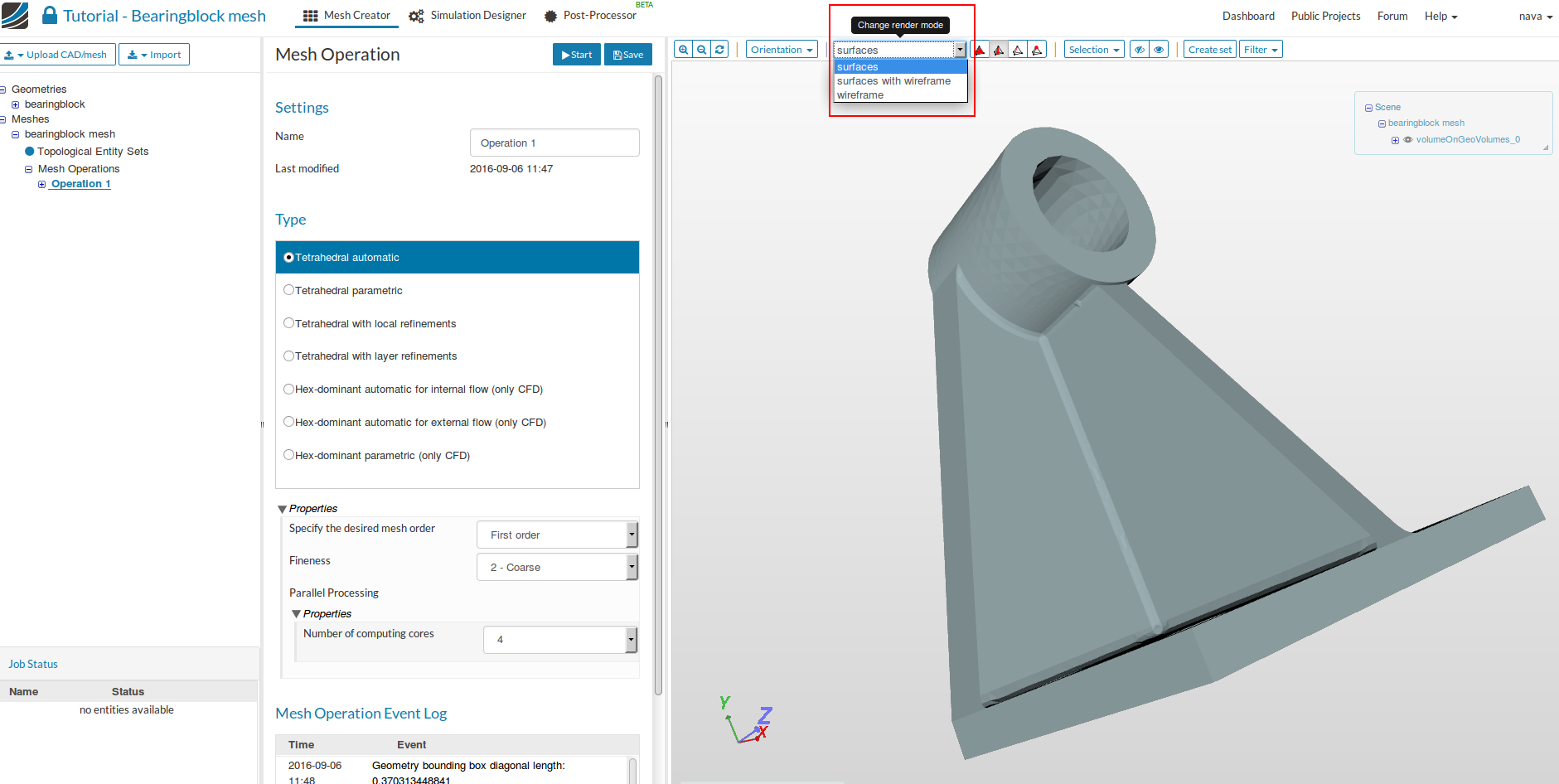The image size is (1559, 784).
Task: Click the Create set button
Action: (x=1210, y=50)
